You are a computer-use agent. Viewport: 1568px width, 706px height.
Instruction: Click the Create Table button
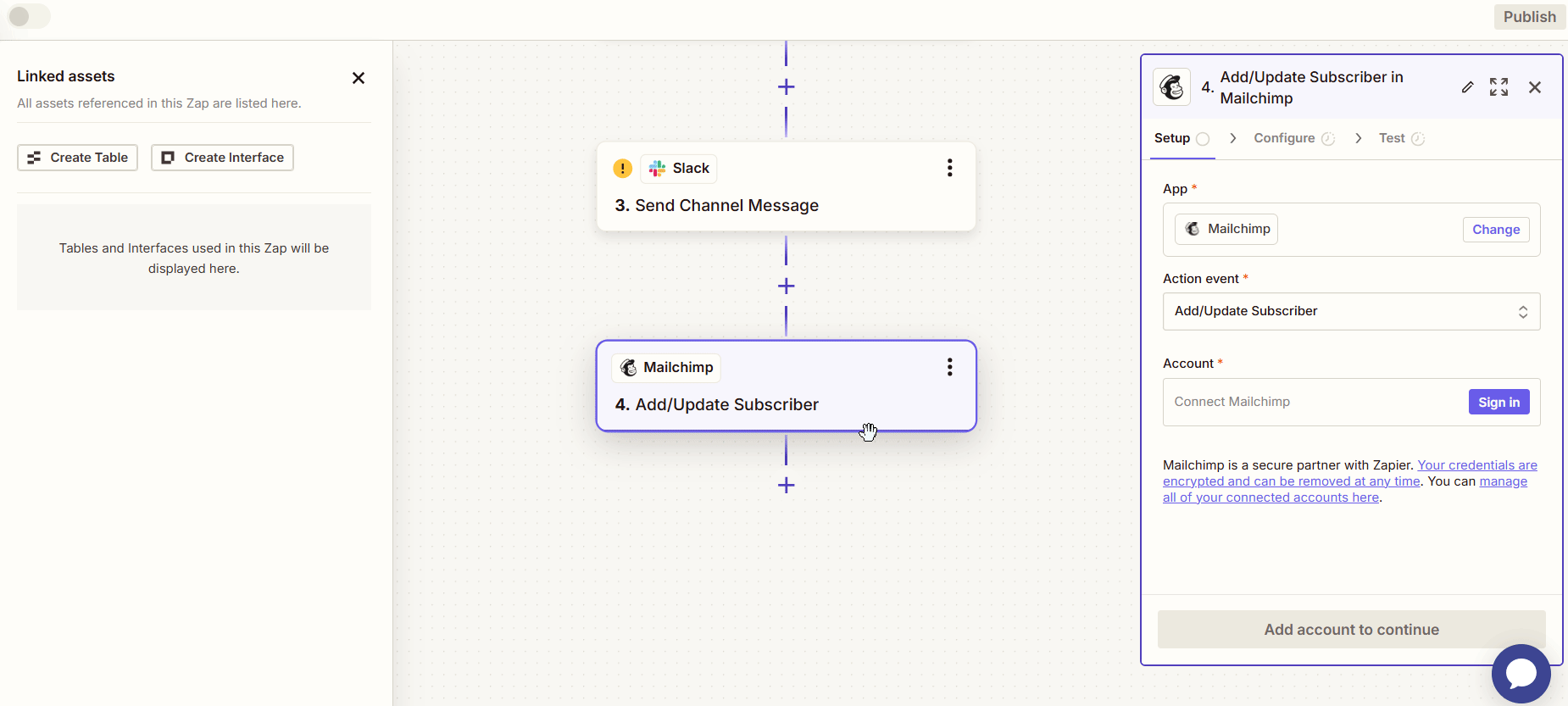pyautogui.click(x=77, y=158)
